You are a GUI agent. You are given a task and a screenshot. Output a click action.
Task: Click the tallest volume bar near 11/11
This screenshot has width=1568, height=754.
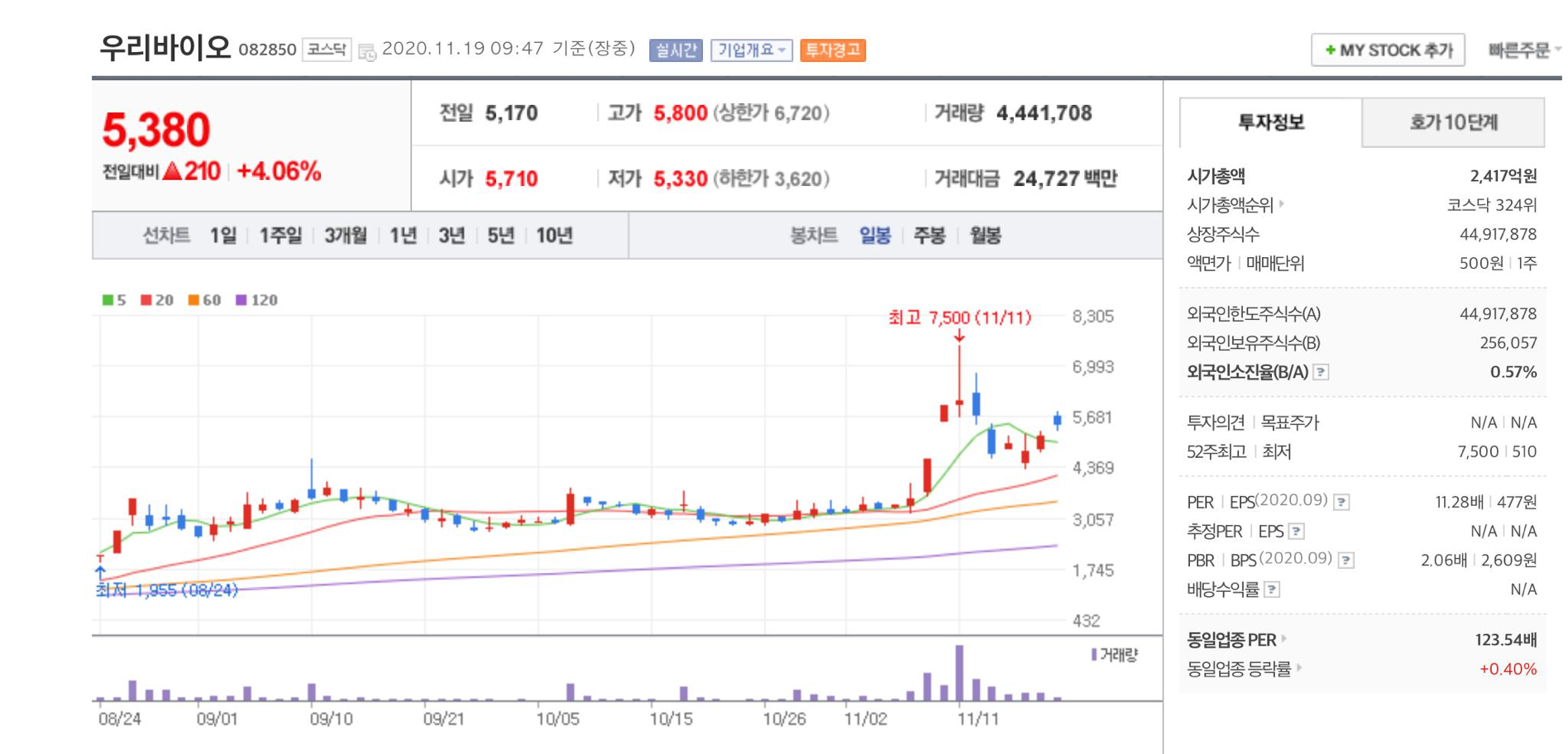pos(959,672)
